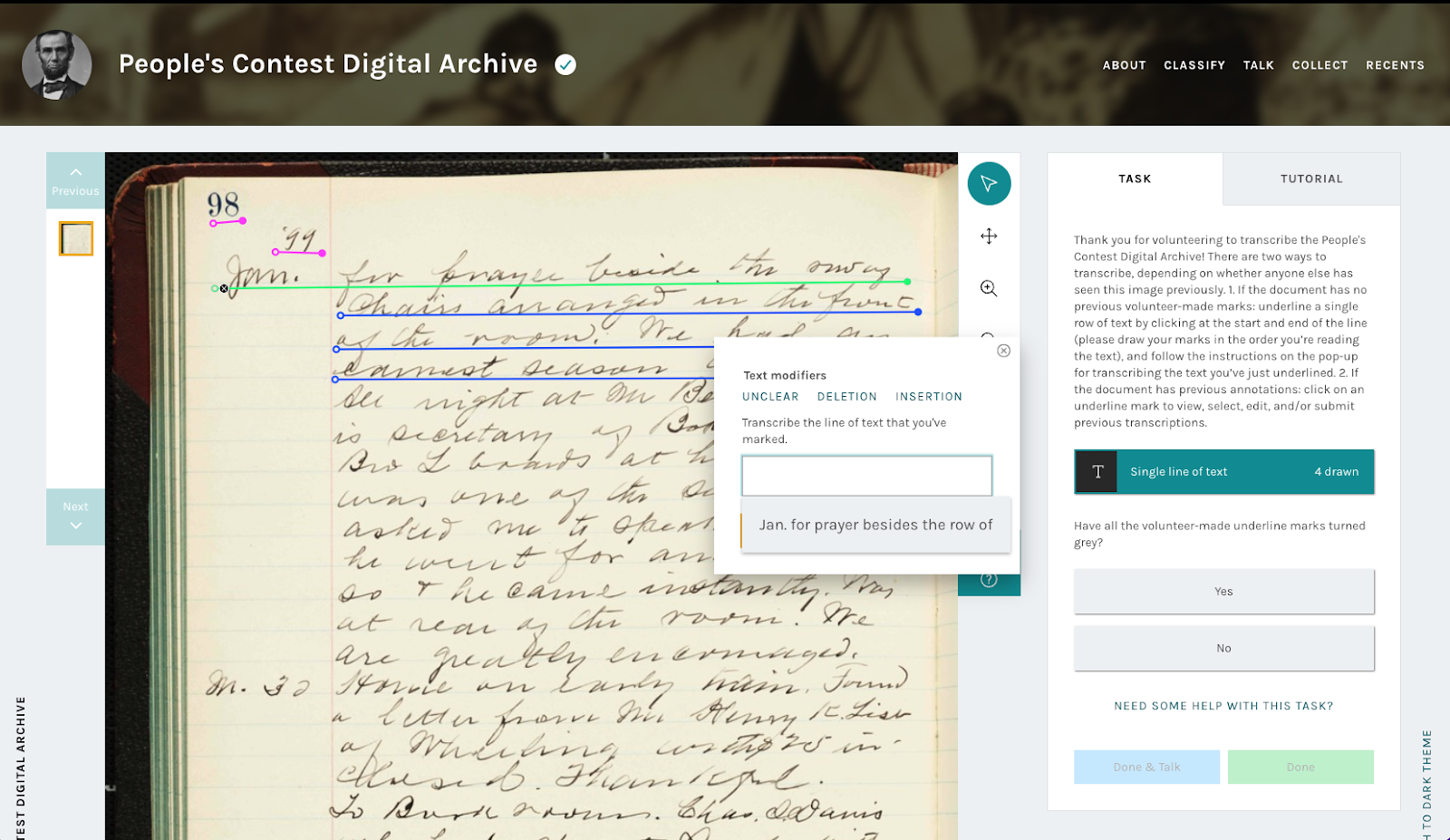Select the annotate pointer tool
1450x840 pixels.
coord(989,184)
